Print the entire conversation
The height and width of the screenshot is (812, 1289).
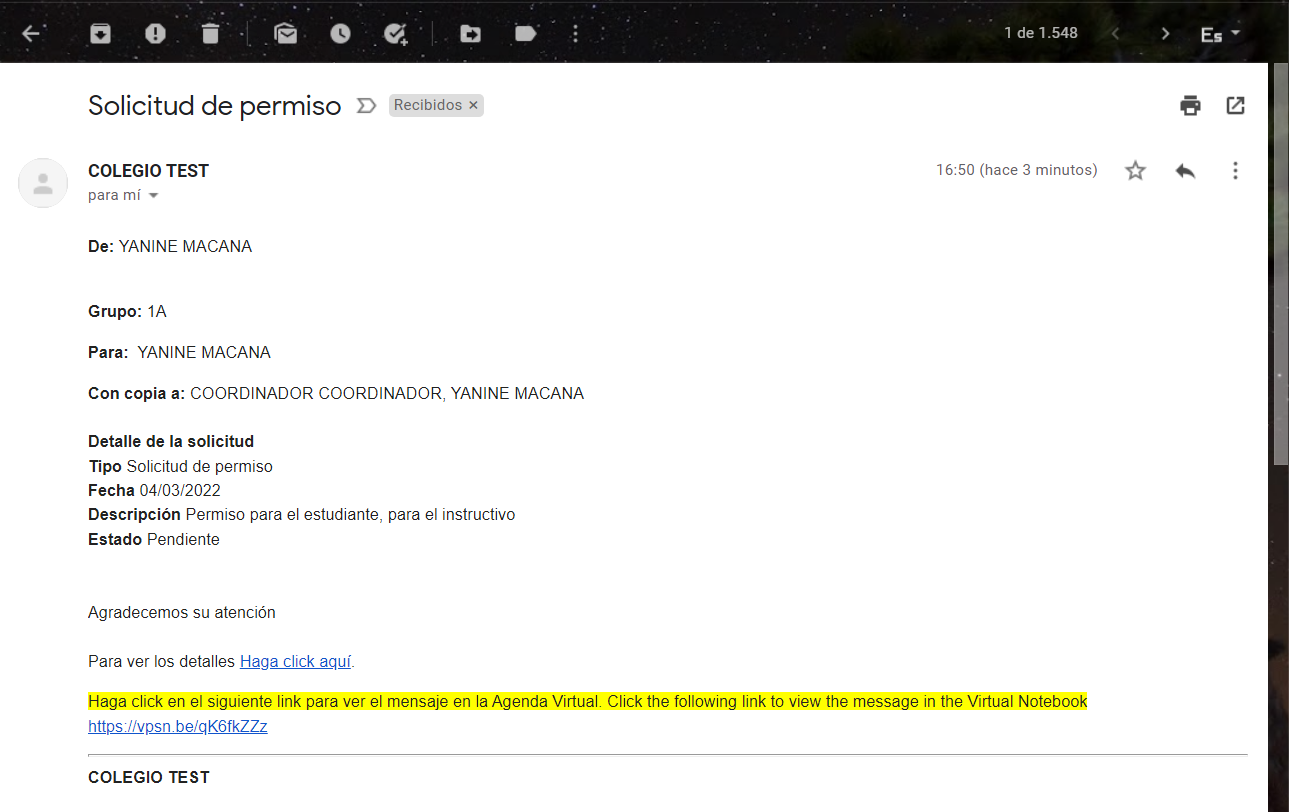pyautogui.click(x=1190, y=105)
